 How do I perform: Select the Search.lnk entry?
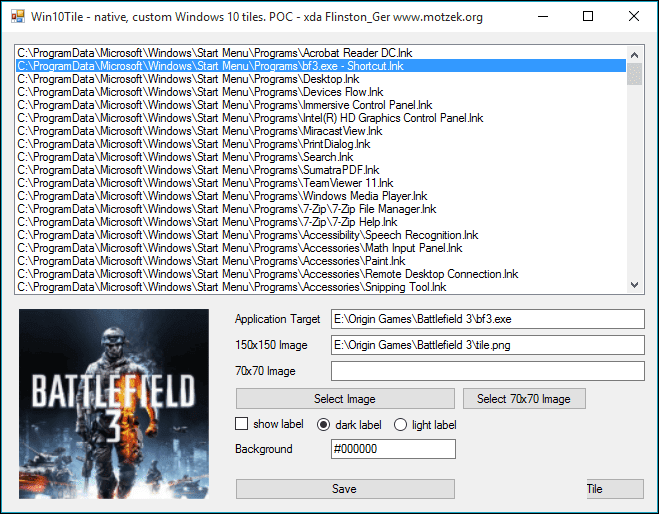pyautogui.click(x=321, y=157)
